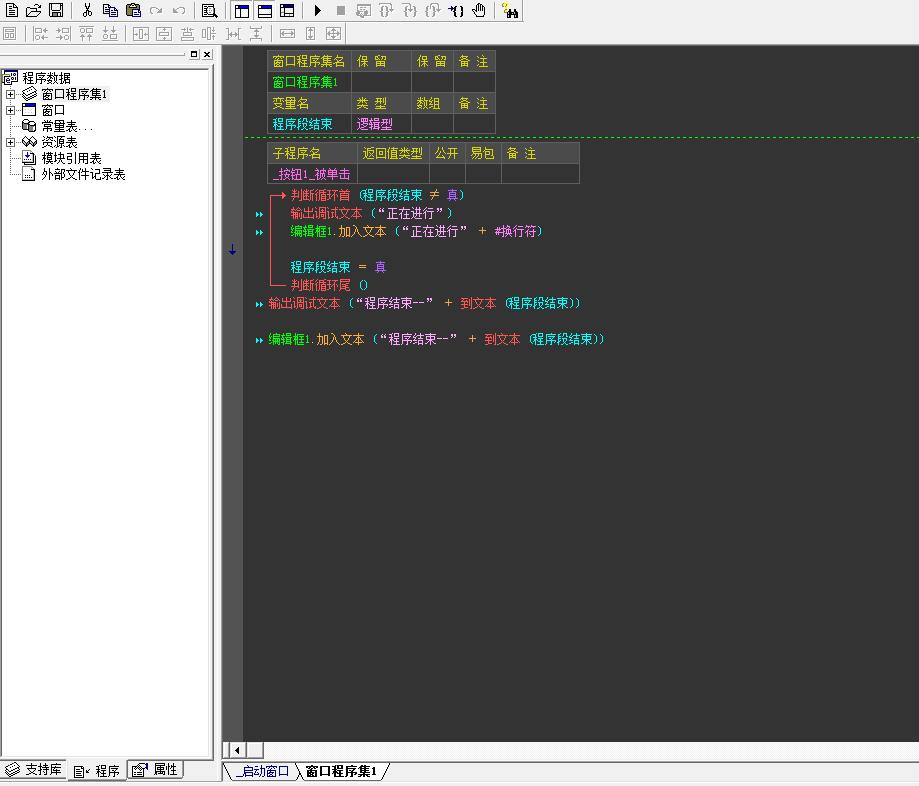Screen dimensions: 919x786
Task: Cut selection with the scissors icon
Action: pyautogui.click(x=87, y=10)
